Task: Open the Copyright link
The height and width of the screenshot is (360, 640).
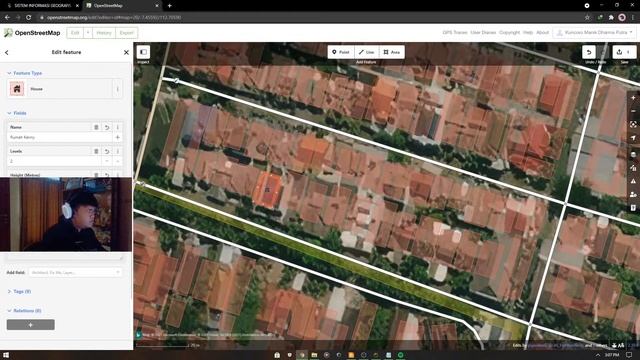Action: pyautogui.click(x=509, y=32)
